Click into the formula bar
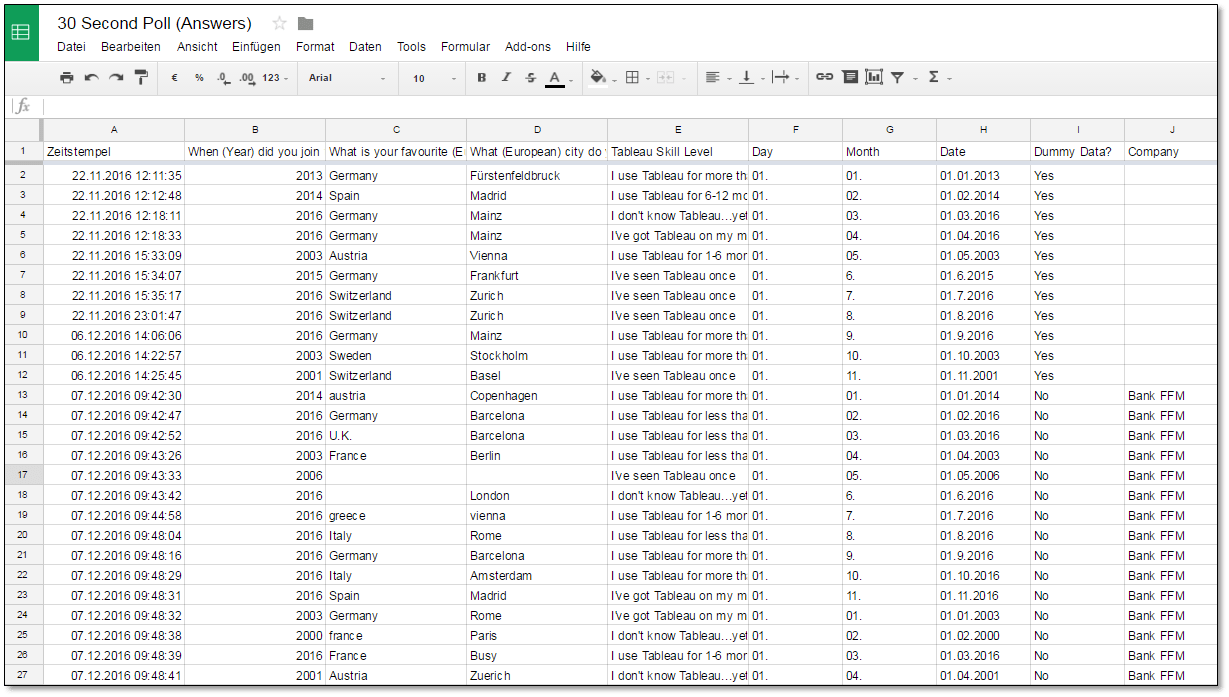Viewport: 1229px width, 697px height. coord(630,106)
